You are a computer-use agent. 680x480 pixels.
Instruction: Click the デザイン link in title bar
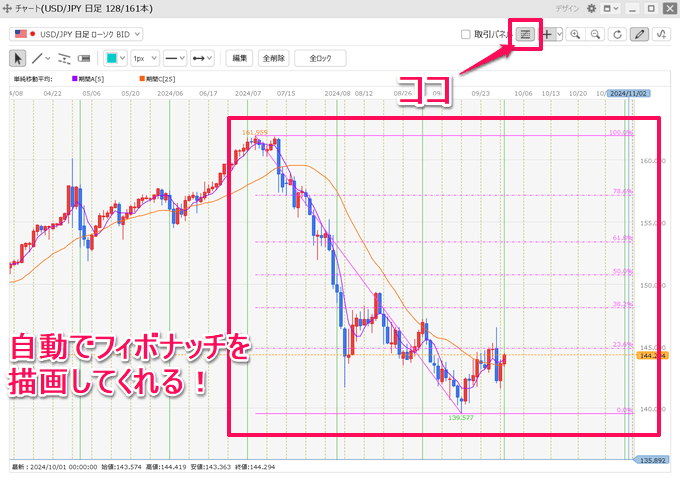point(567,9)
